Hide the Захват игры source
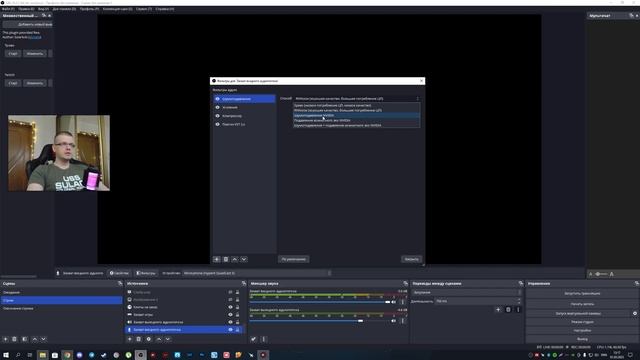The height and width of the screenshot is (360, 640). [x=230, y=314]
